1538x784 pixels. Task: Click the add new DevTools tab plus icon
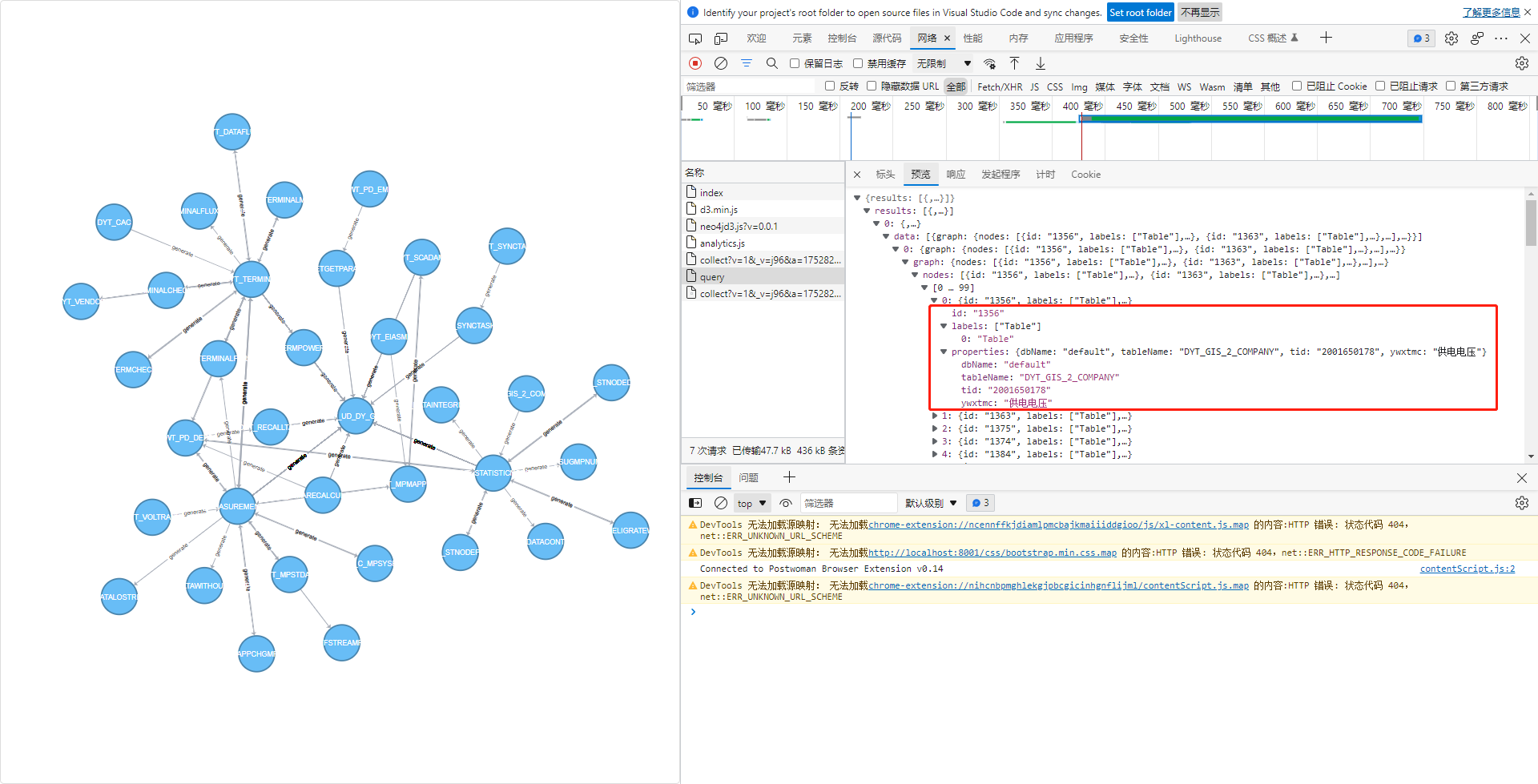coord(1326,38)
